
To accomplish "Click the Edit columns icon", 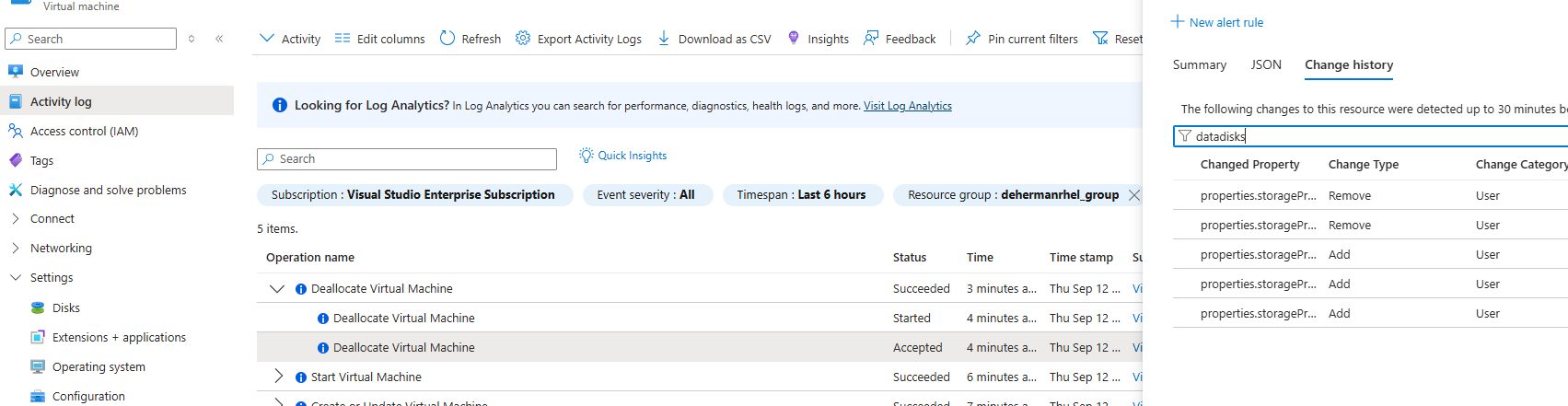I will click(x=343, y=38).
